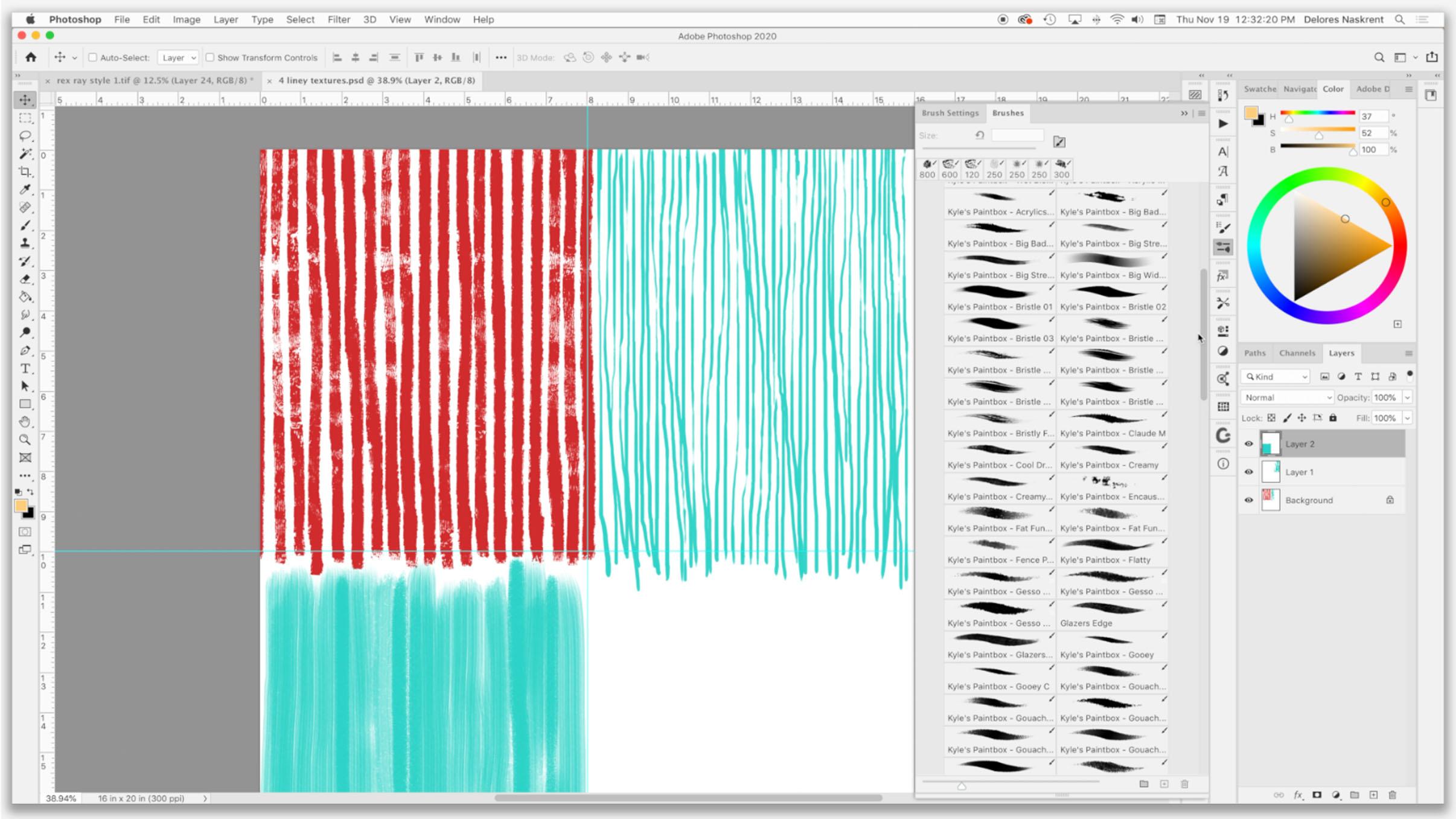Select the Pen tool
This screenshot has height=819, width=1456.
click(25, 350)
